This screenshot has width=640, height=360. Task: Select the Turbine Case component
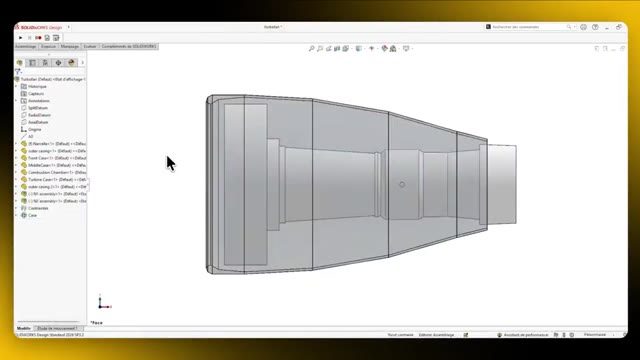click(x=53, y=180)
